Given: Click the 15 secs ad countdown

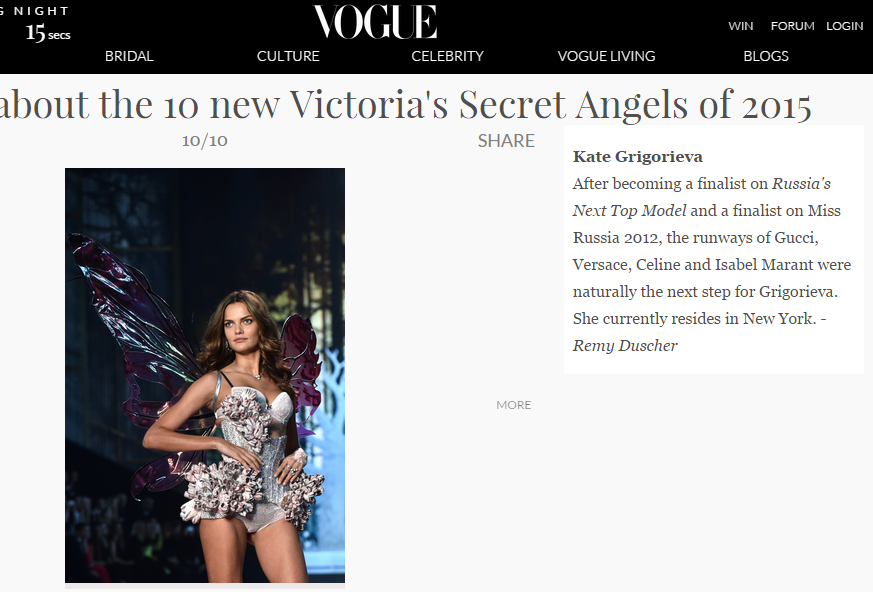Looking at the screenshot, I should (48, 33).
